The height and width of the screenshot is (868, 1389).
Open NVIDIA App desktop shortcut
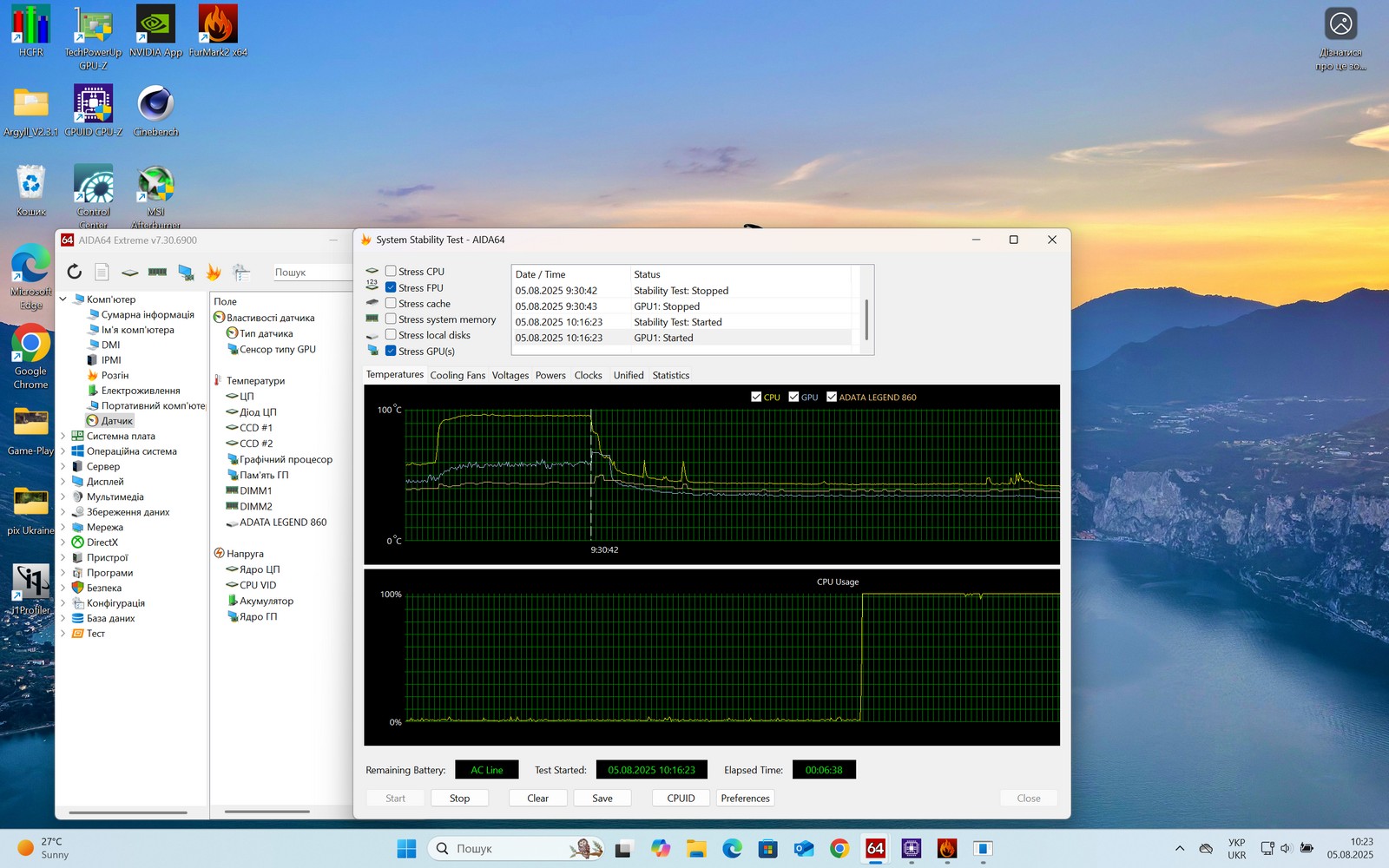(x=156, y=30)
